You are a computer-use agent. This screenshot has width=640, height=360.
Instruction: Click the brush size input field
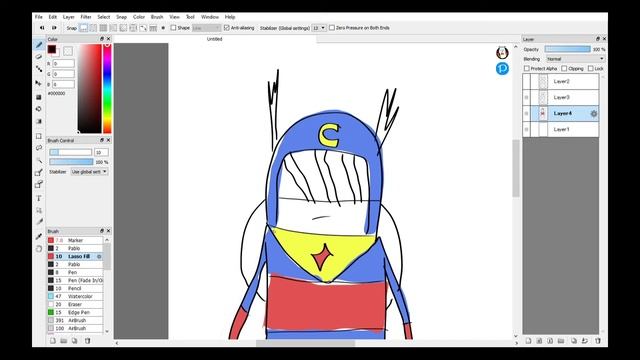point(101,152)
